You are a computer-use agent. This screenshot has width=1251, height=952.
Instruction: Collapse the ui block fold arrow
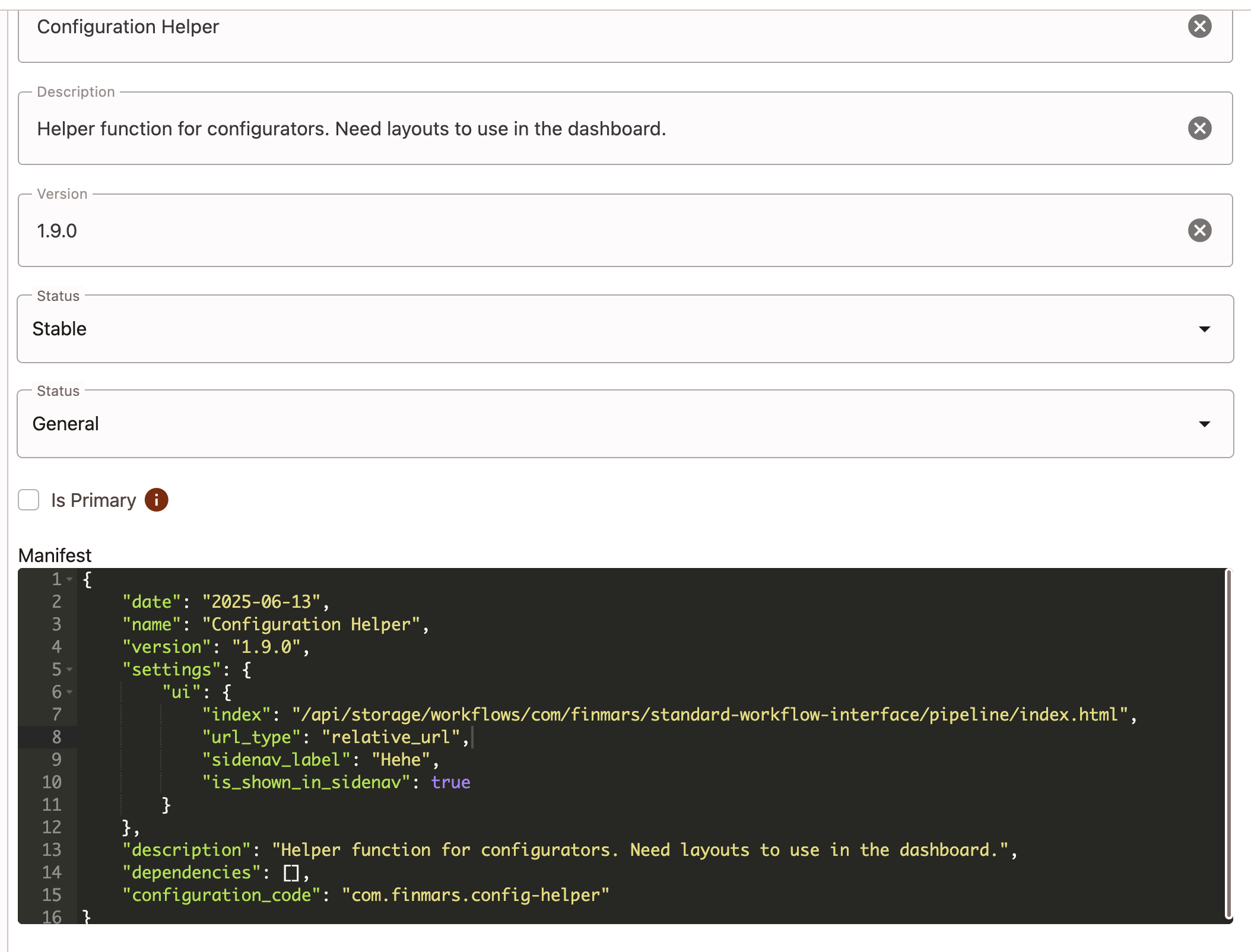tap(69, 692)
